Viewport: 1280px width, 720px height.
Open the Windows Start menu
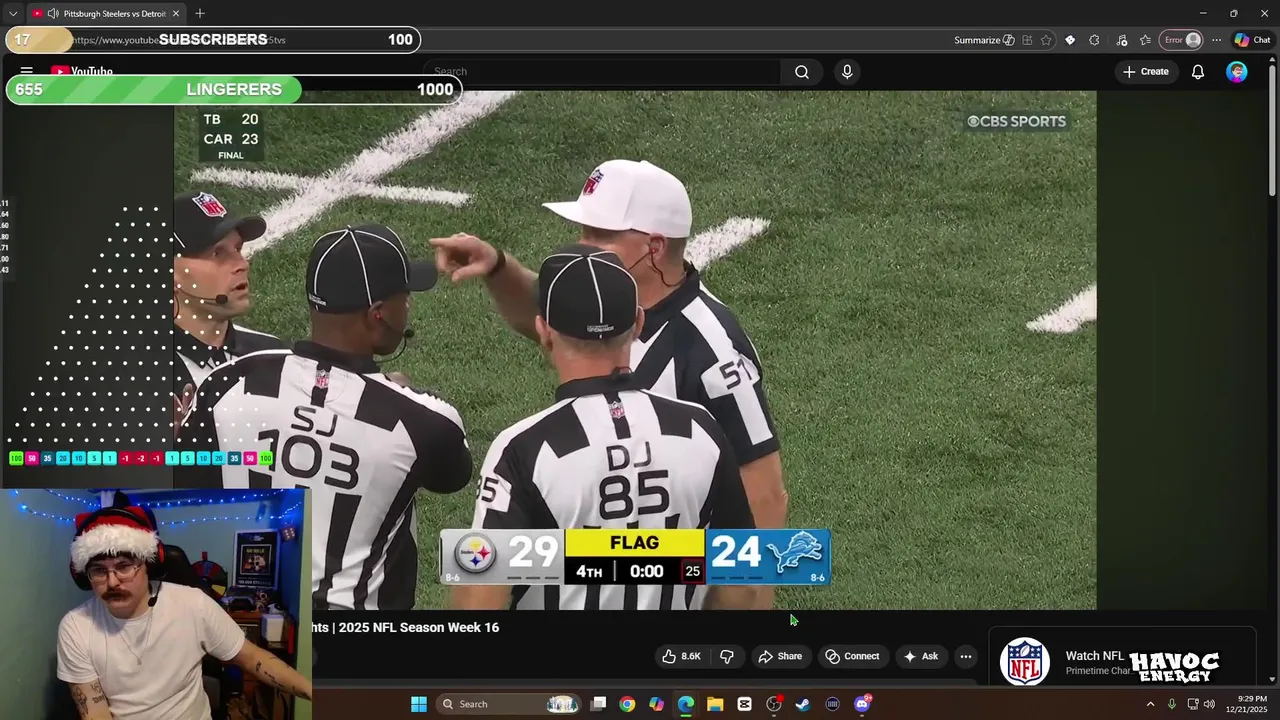(x=419, y=704)
